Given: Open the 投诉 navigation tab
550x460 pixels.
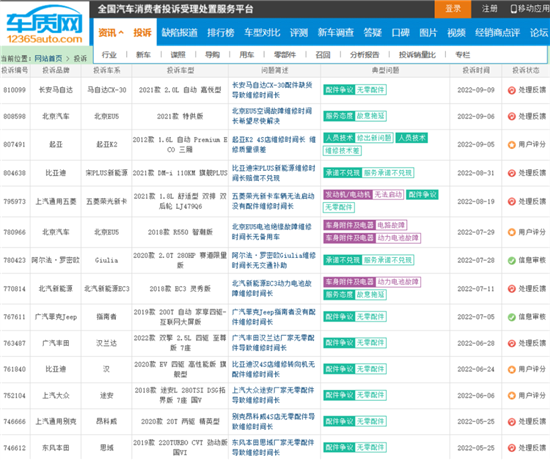Looking at the screenshot, I should point(142,33).
